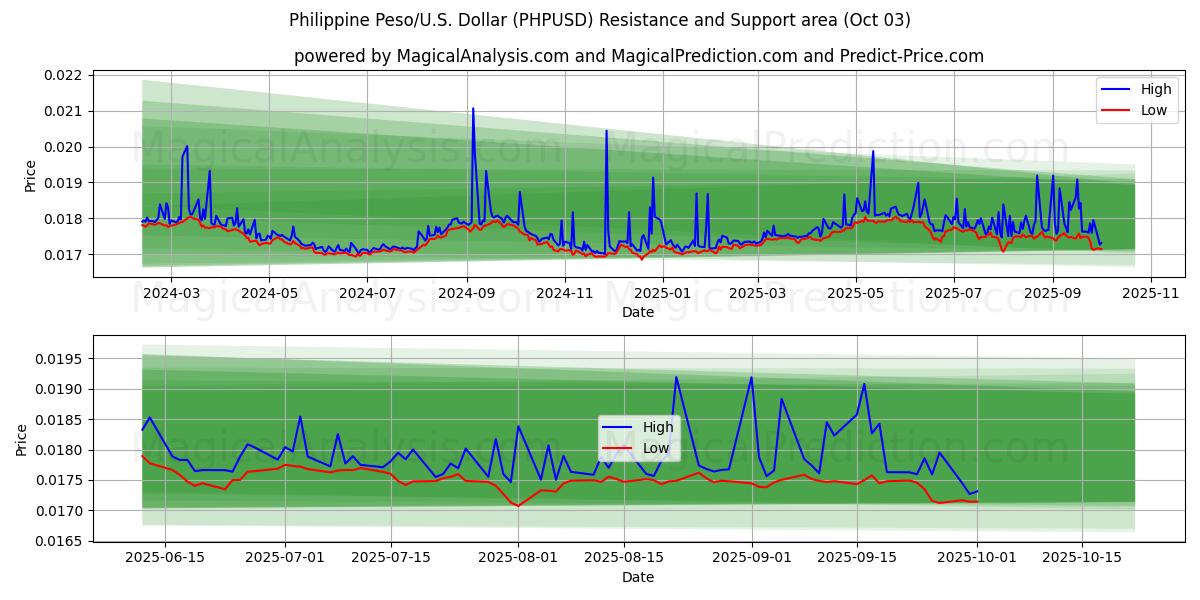Select the High label in bottom chart legend

coord(657,427)
